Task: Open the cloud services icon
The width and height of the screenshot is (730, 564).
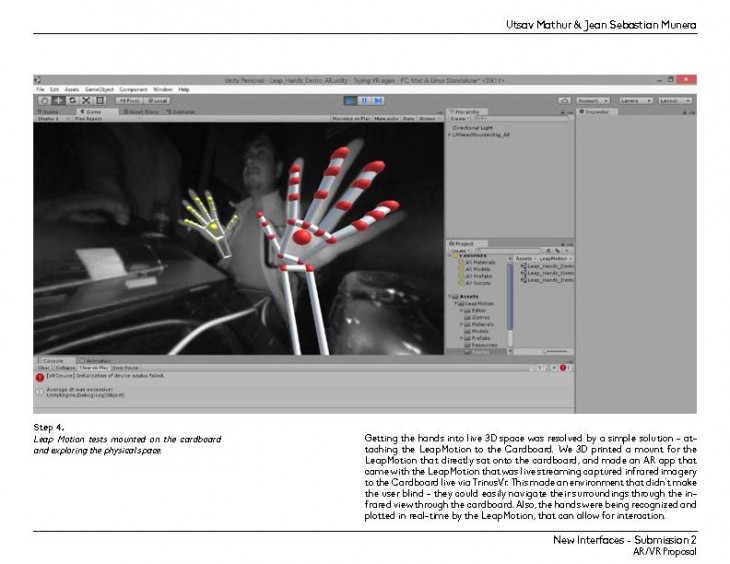Action: click(564, 101)
